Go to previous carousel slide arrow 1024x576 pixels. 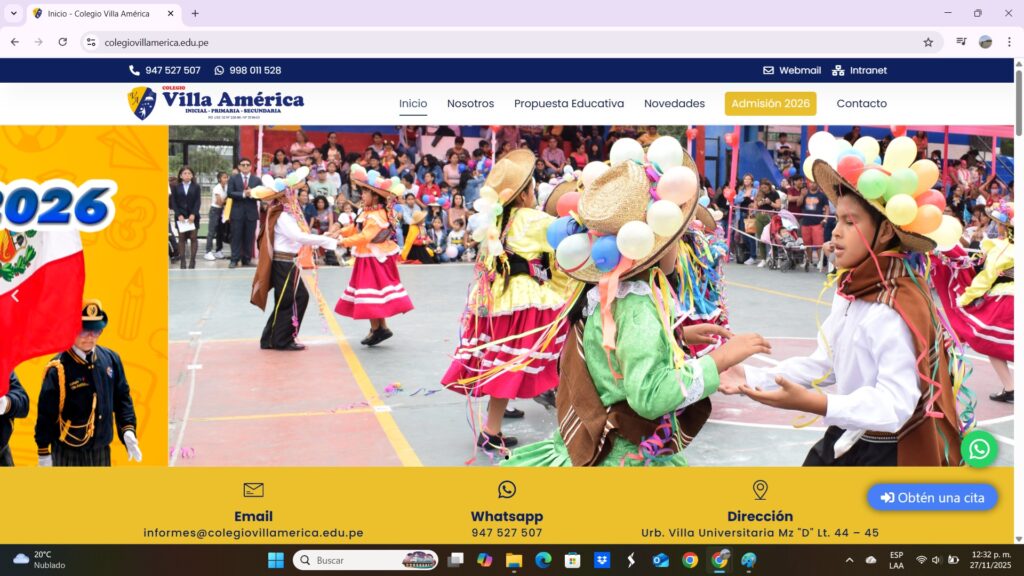coord(15,296)
